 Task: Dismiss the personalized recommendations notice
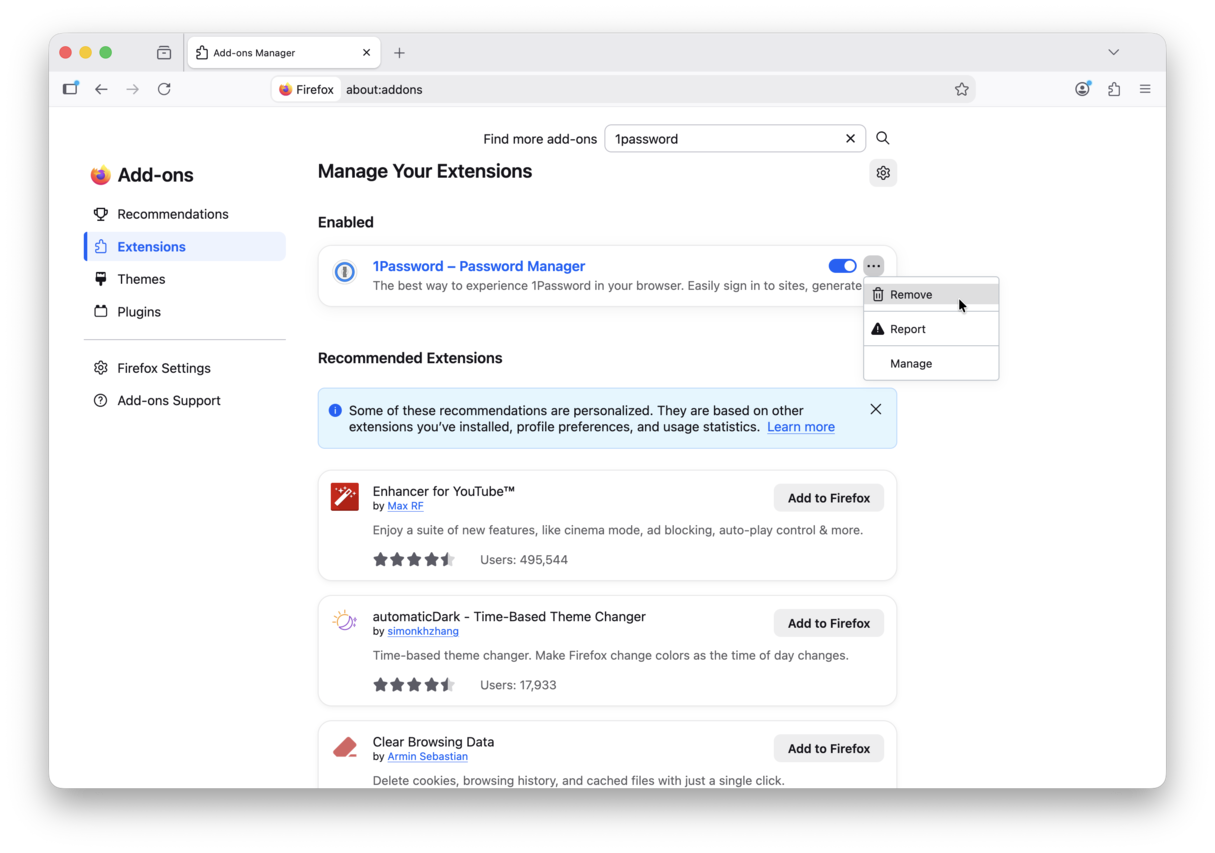point(876,409)
